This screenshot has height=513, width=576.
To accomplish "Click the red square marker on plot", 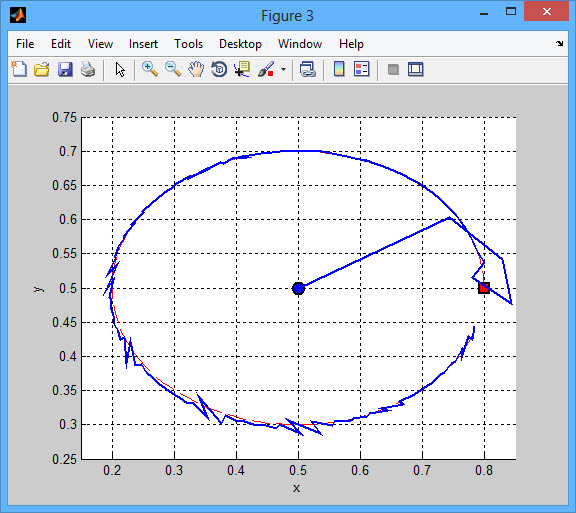I will [484, 288].
